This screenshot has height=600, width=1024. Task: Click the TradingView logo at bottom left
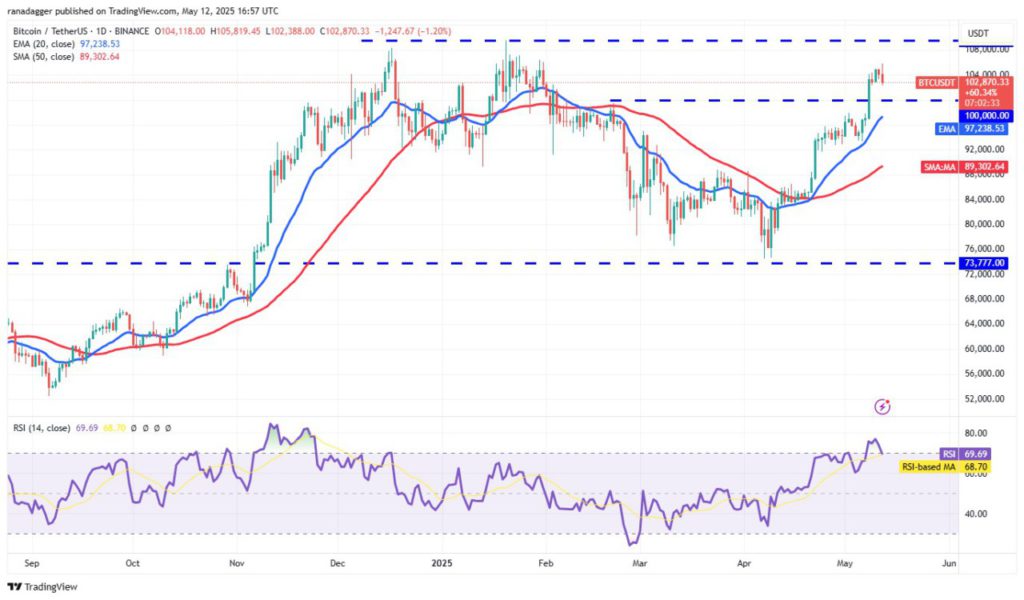42,586
